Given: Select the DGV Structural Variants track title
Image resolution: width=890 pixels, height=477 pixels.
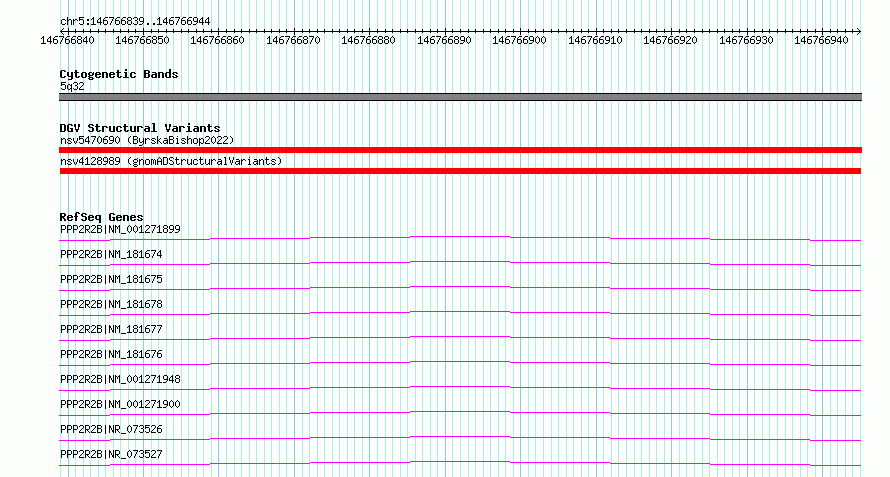Looking at the screenshot, I should click(x=140, y=128).
